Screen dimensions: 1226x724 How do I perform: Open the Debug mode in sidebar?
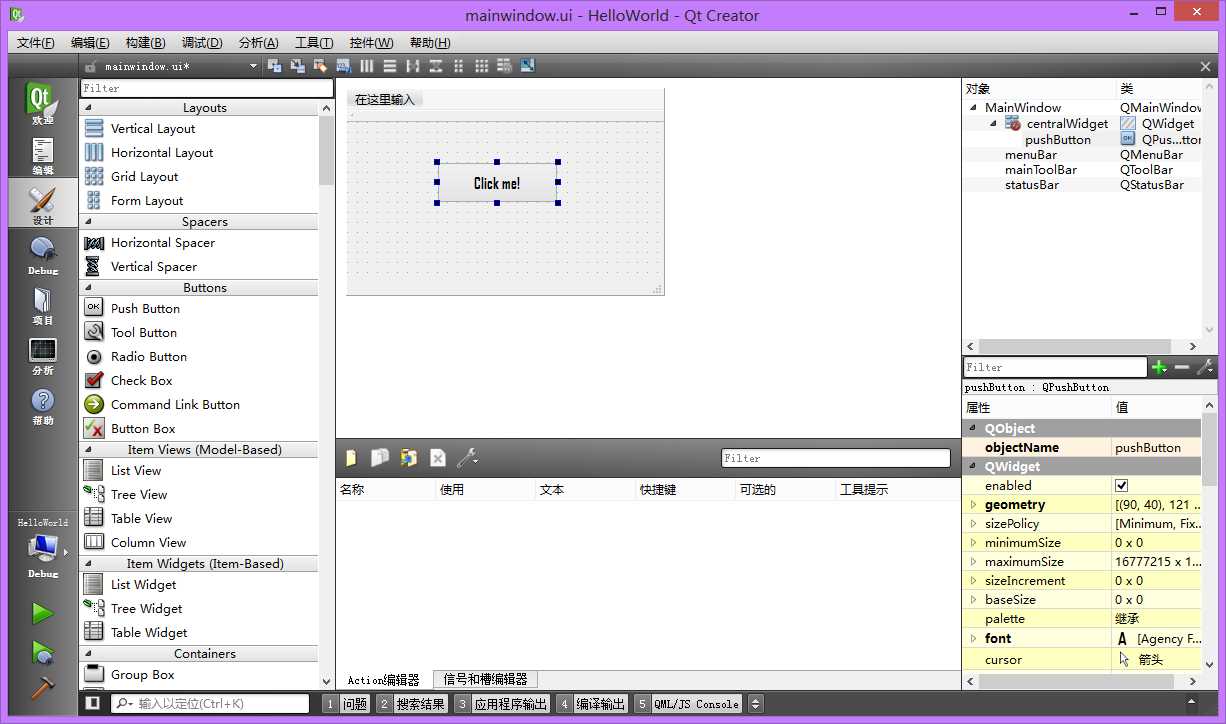point(42,255)
